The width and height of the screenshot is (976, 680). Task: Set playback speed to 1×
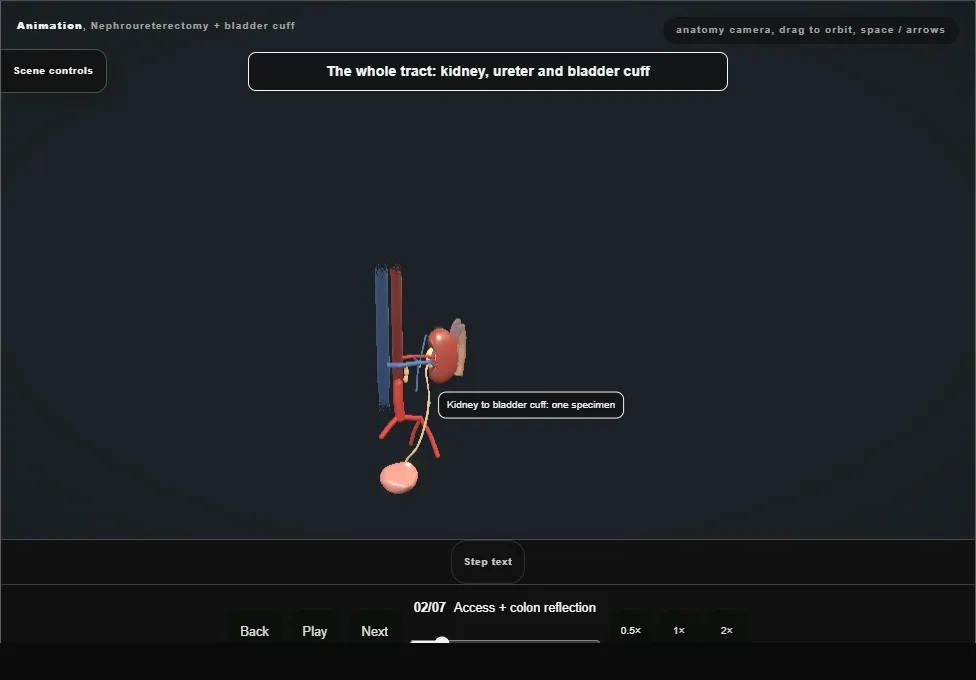(678, 630)
